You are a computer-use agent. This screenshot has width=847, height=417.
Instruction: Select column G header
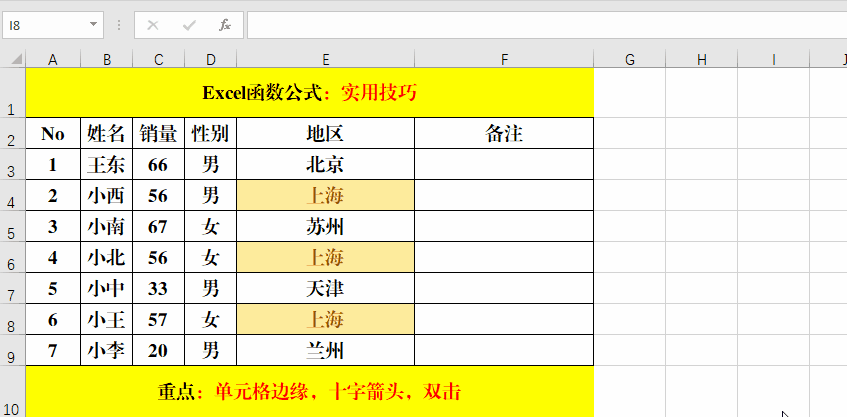click(629, 59)
